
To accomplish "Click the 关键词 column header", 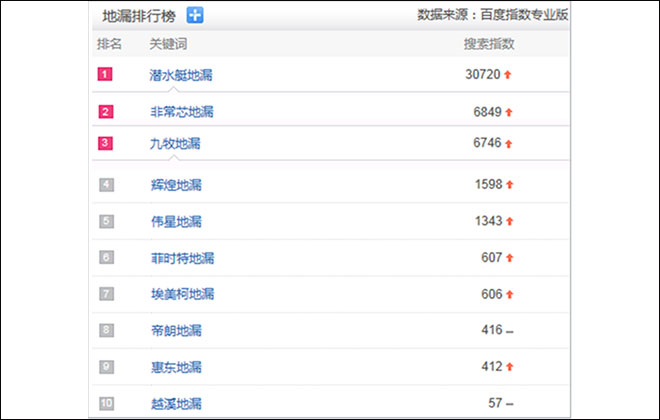I will click(x=168, y=44).
